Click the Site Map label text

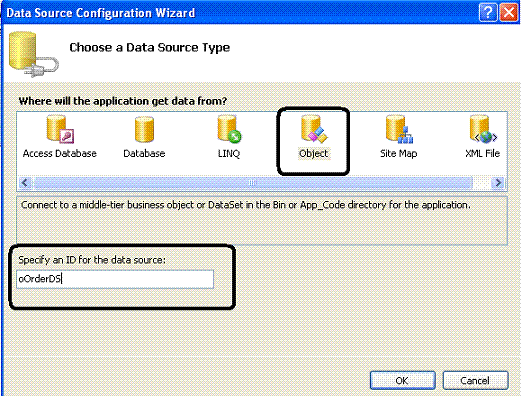(399, 153)
